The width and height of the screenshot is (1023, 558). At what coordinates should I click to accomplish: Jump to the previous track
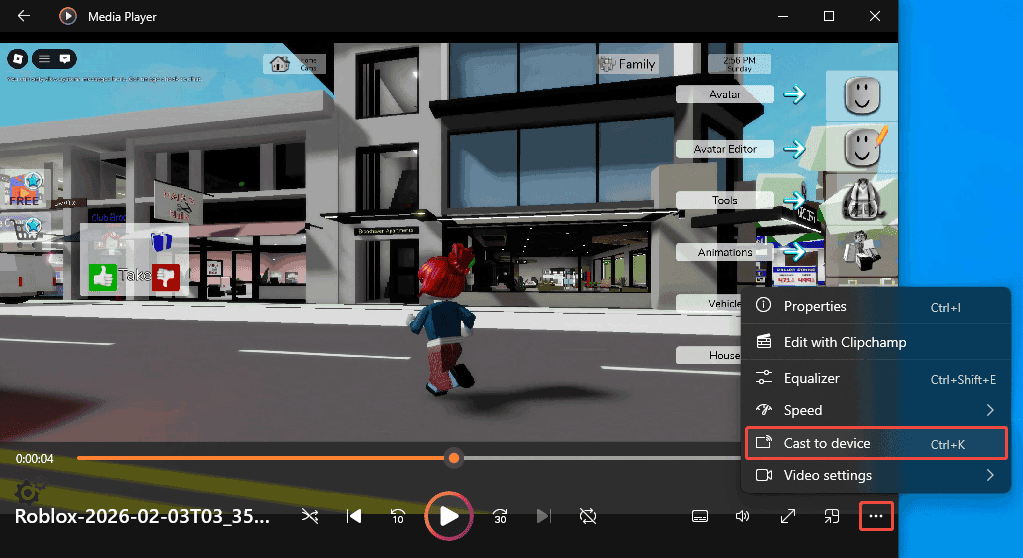pos(354,516)
